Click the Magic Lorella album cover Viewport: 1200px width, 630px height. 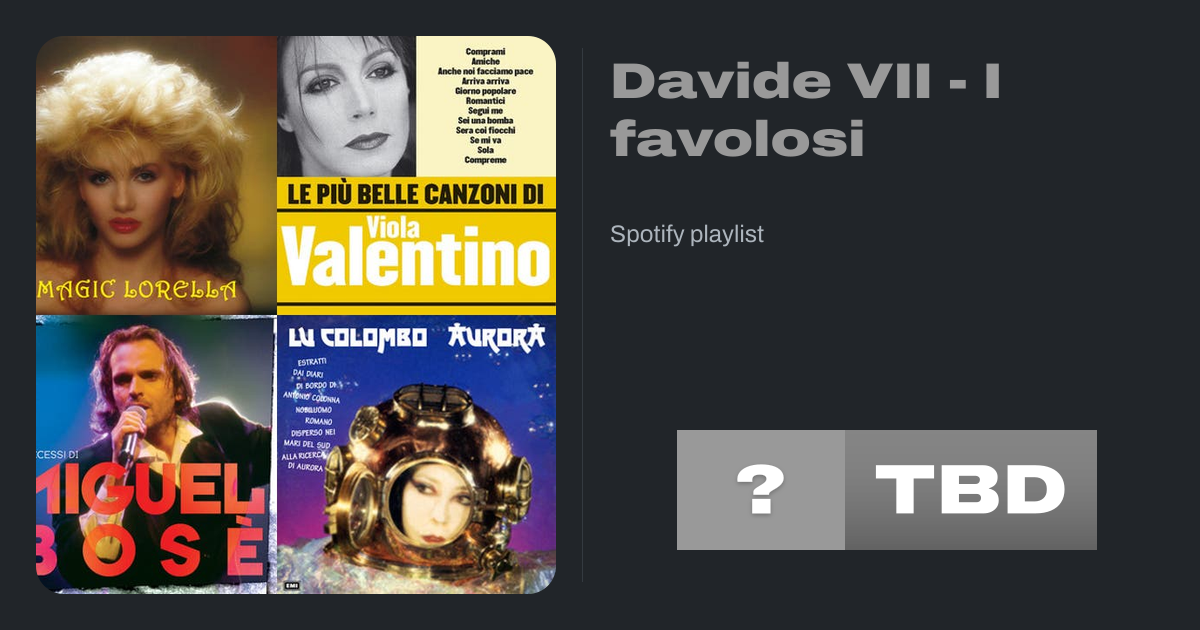coord(156,175)
